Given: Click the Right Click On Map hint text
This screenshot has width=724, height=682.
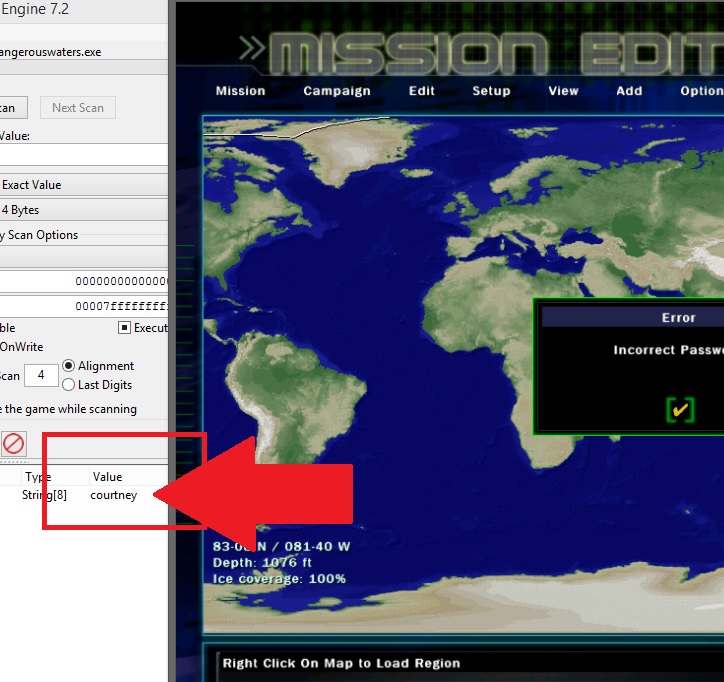Looking at the screenshot, I should [x=341, y=663].
